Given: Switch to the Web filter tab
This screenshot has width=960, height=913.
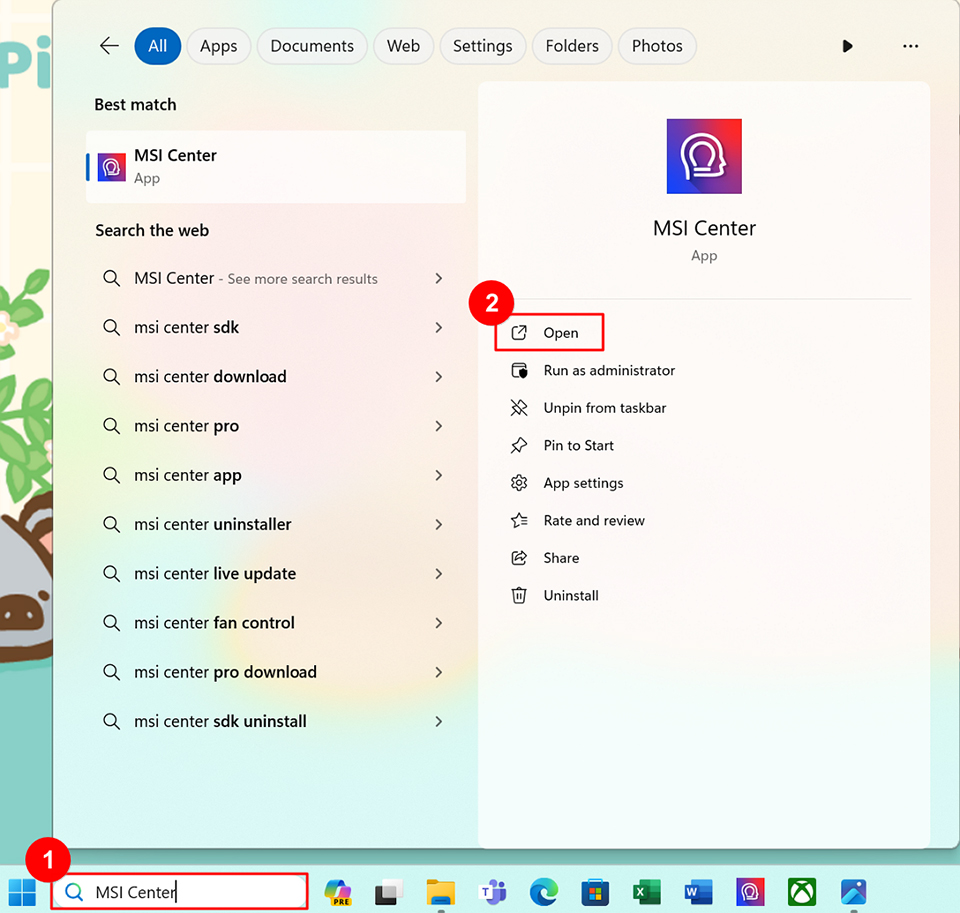Looking at the screenshot, I should [403, 46].
